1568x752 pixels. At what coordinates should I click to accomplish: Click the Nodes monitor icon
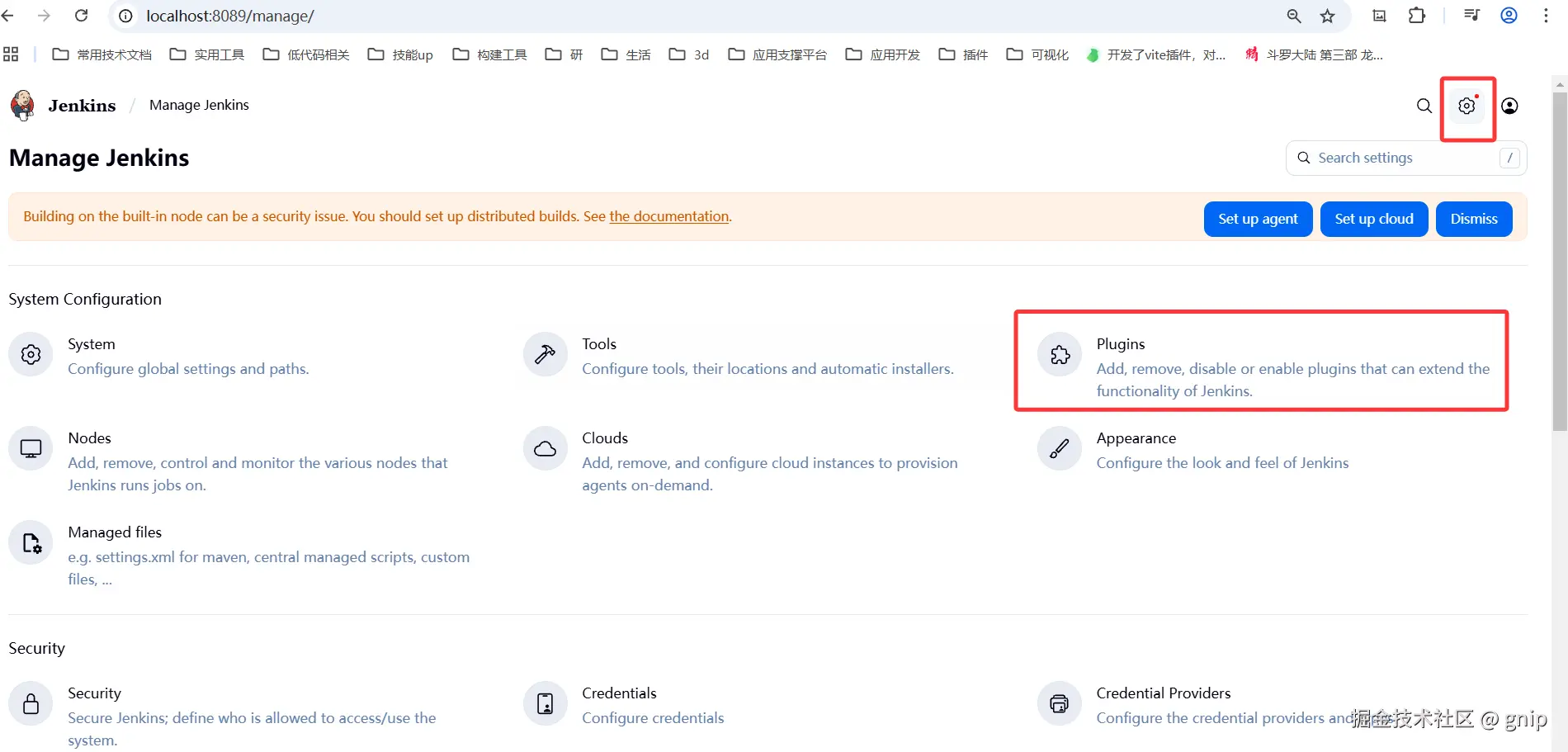31,449
